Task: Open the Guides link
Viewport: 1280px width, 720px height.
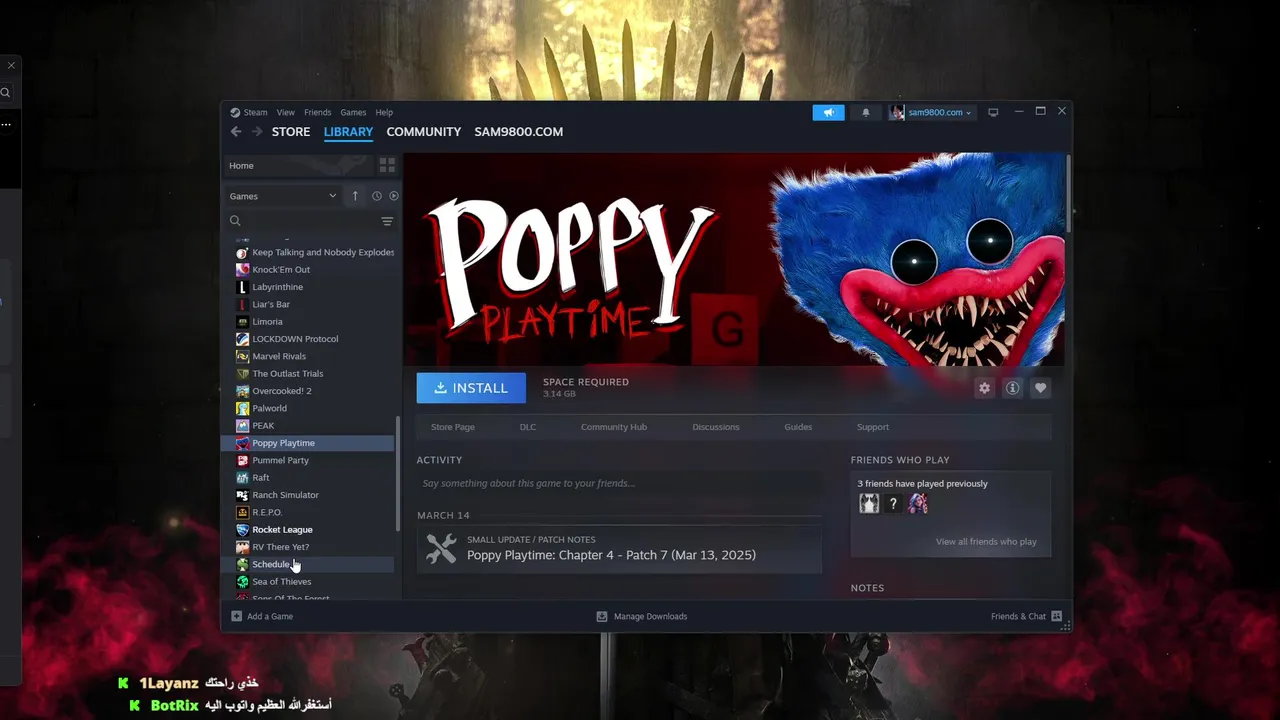Action: (x=798, y=427)
